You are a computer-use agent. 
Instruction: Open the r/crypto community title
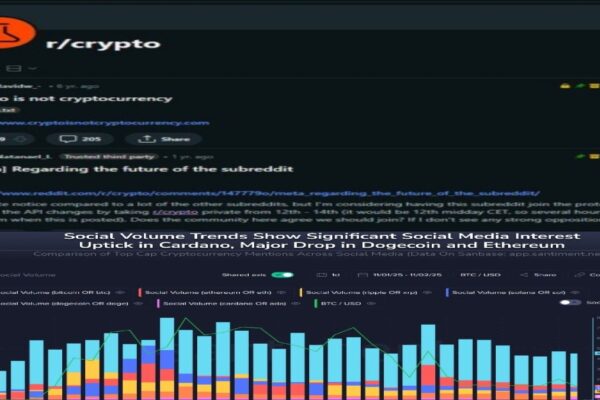pyautogui.click(x=103, y=44)
